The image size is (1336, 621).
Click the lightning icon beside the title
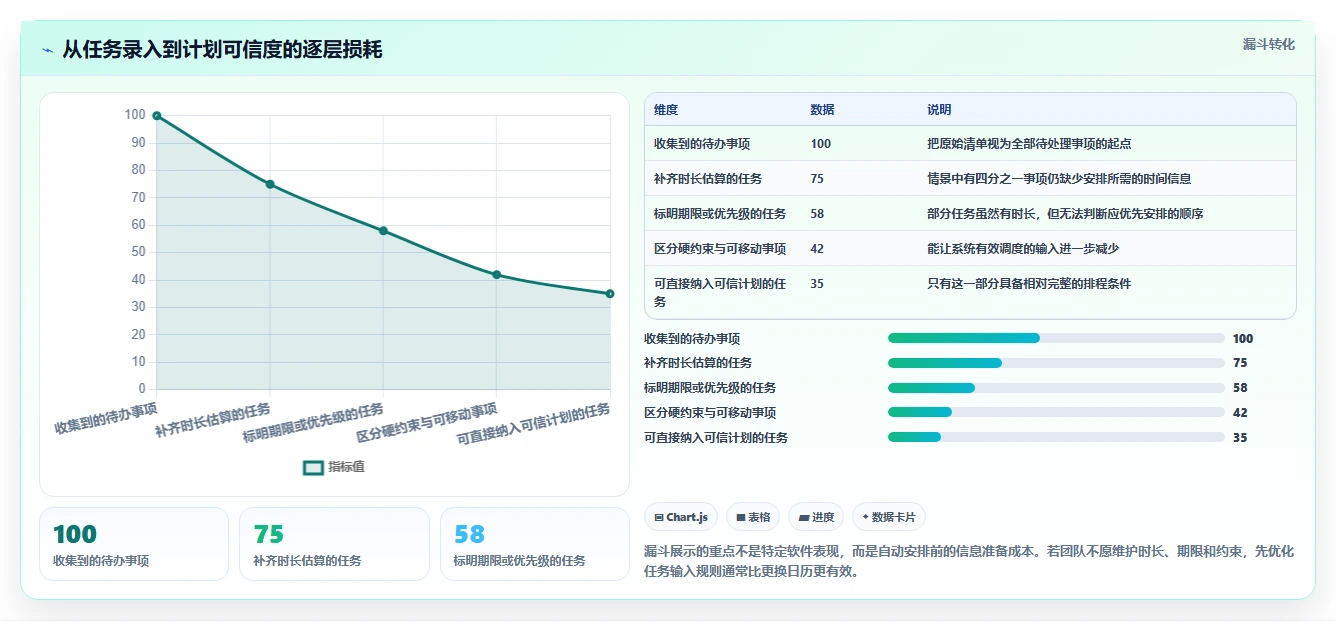tap(48, 50)
